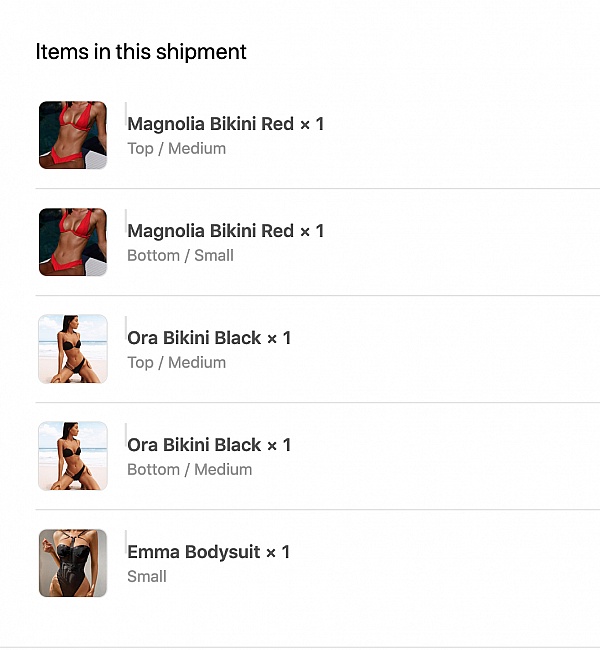This screenshot has height=650, width=600.
Task: Open the Magnolia Bikini Red top thumbnail
Action: [73, 135]
